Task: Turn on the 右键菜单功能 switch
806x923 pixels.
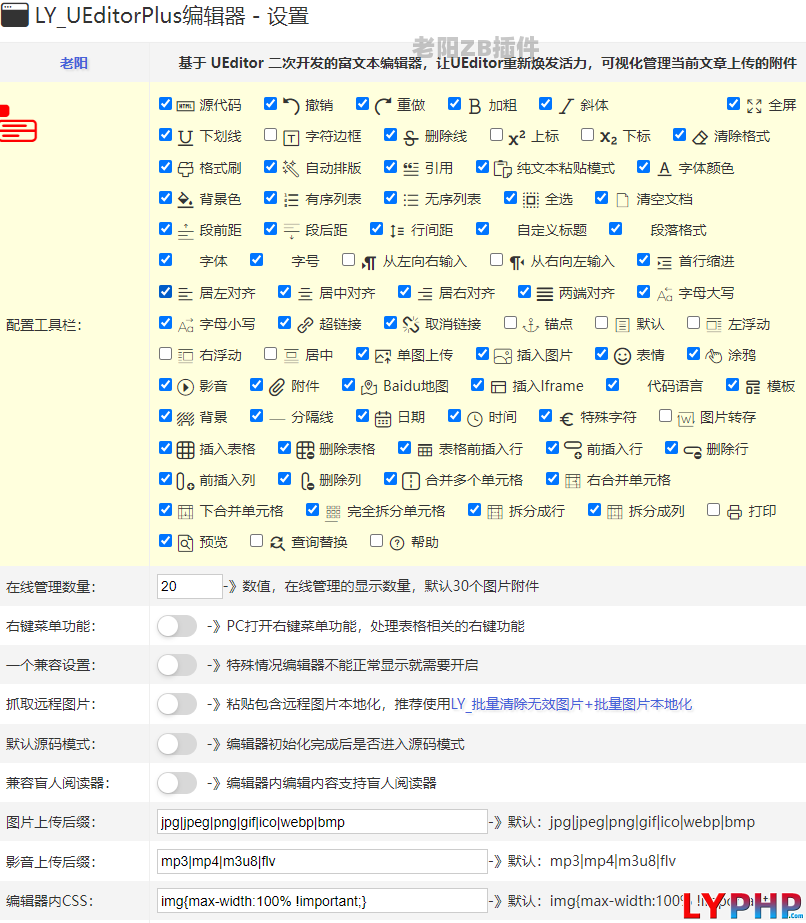Action: pyautogui.click(x=177, y=626)
